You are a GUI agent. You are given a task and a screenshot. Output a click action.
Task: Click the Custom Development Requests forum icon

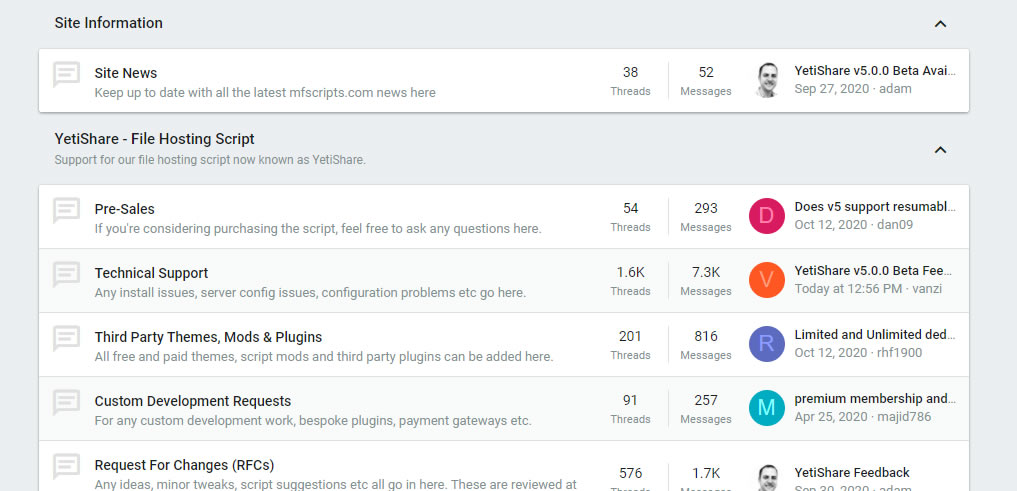(x=66, y=402)
